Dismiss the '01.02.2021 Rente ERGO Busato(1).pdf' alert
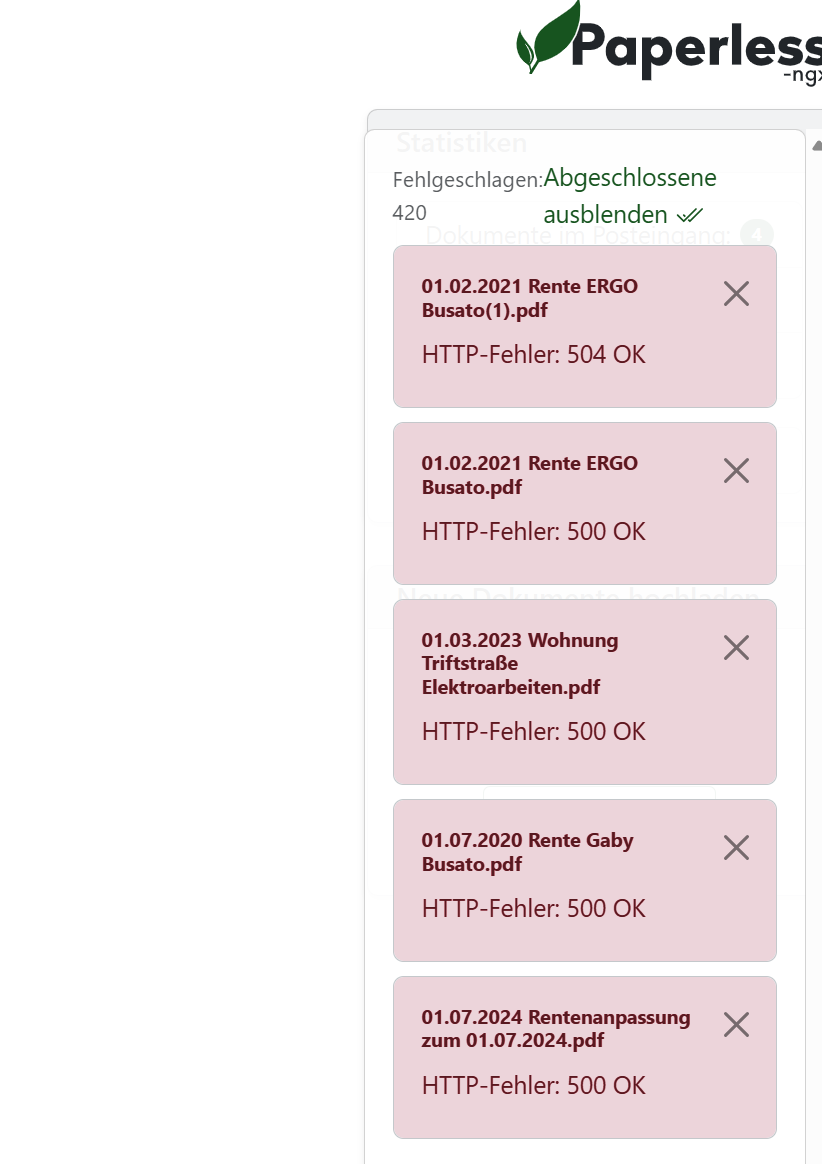Screen dimensions: 822x1164 pos(736,294)
